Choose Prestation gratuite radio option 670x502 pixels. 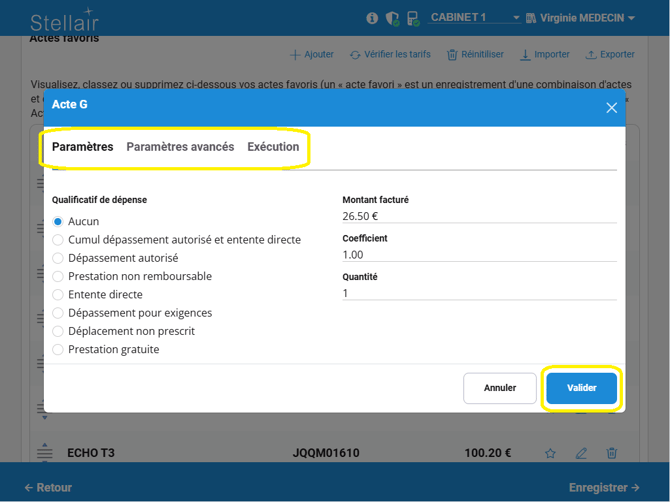[58, 350]
